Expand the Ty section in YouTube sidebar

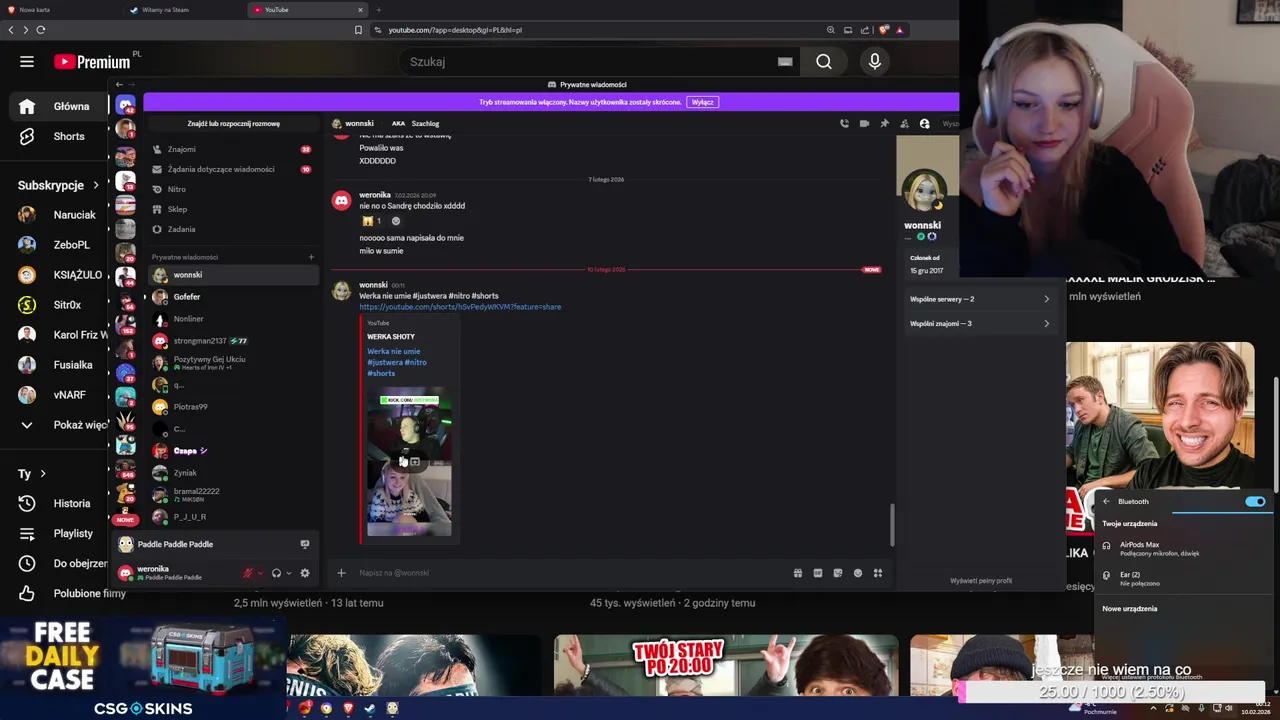32,474
